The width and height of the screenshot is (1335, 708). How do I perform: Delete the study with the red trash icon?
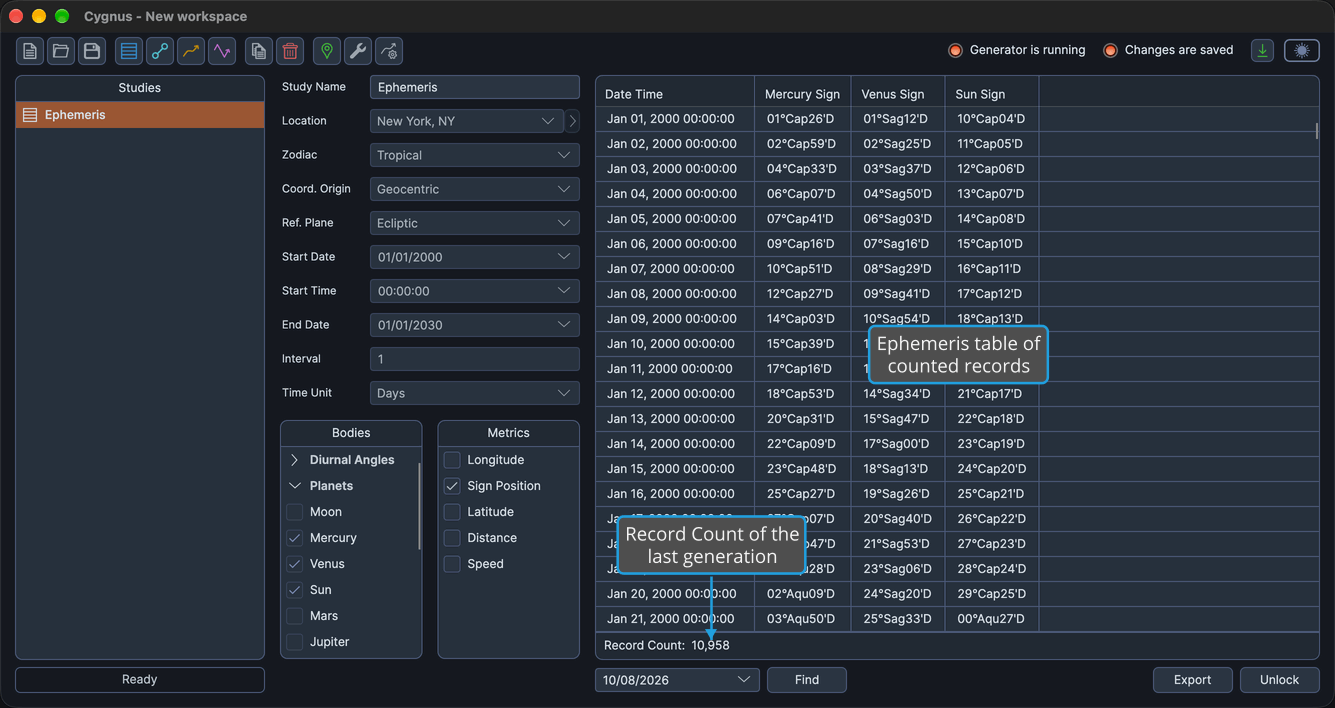290,51
